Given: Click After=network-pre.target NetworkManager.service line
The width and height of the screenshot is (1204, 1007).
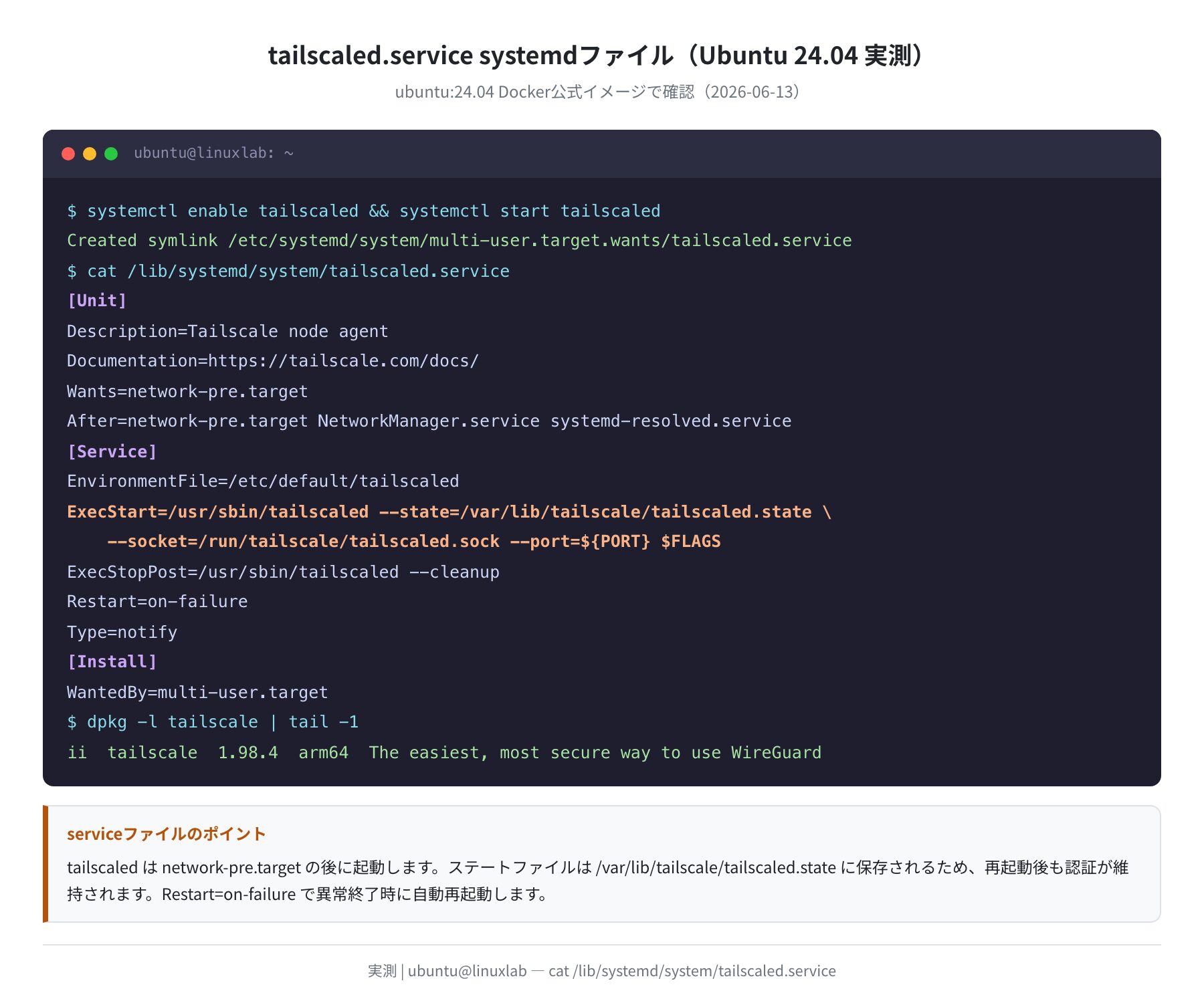Looking at the screenshot, I should [429, 421].
